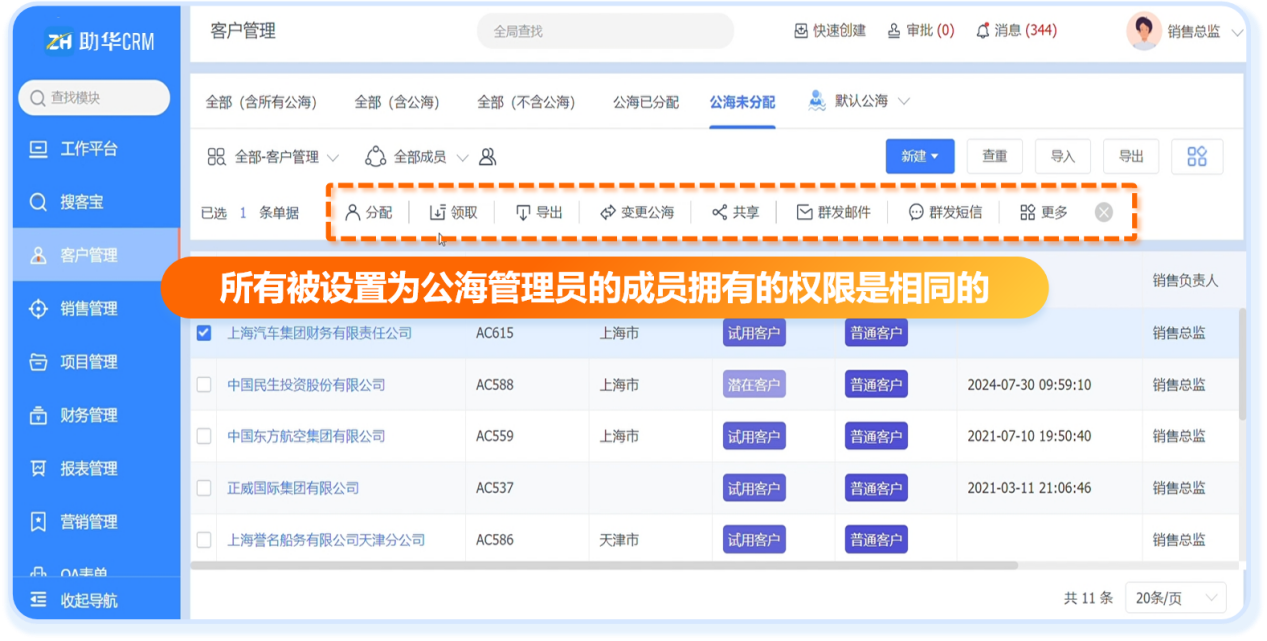Click the 领取 claim icon

(x=437, y=212)
